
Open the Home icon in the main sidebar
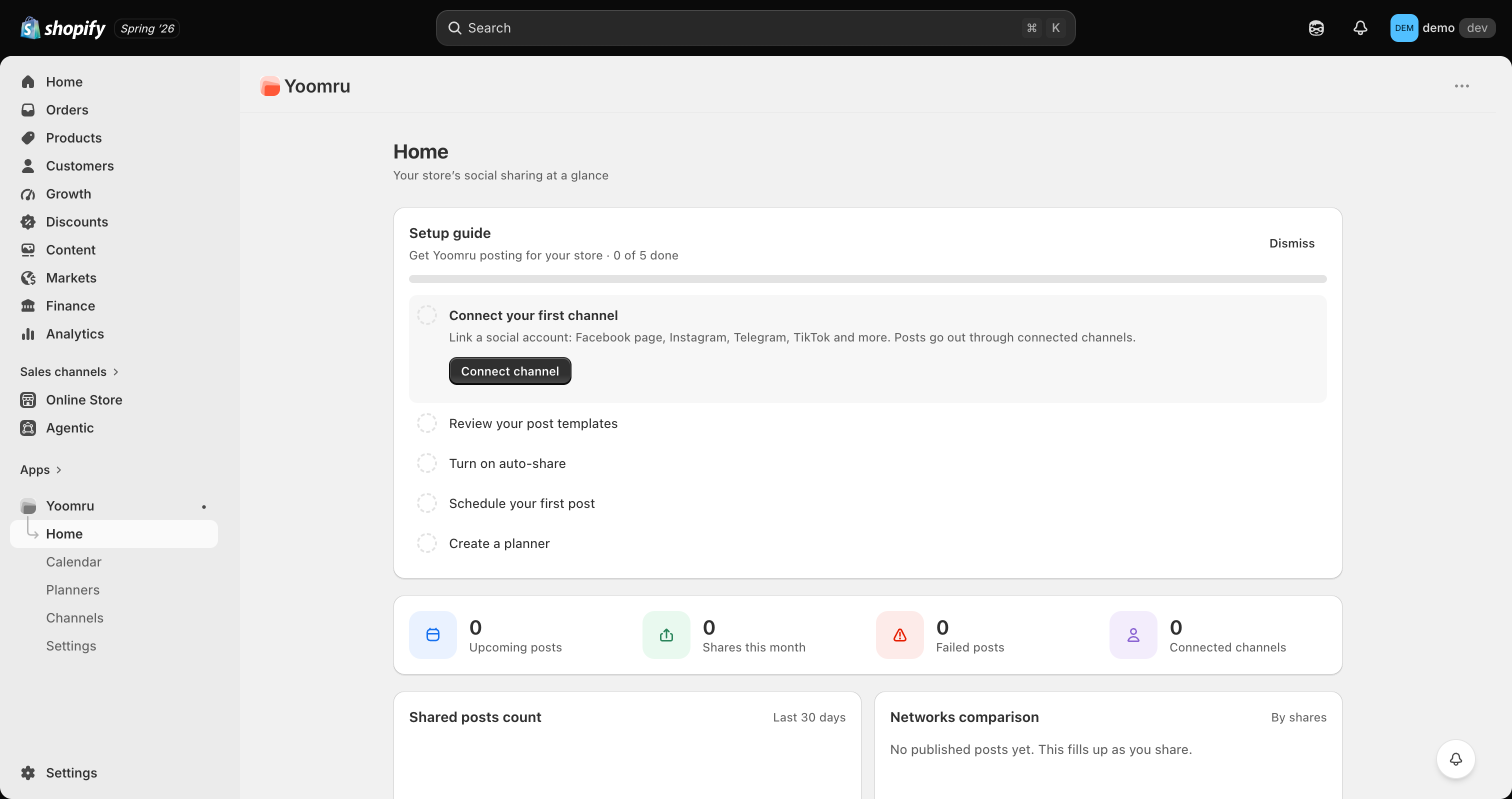pyautogui.click(x=27, y=81)
